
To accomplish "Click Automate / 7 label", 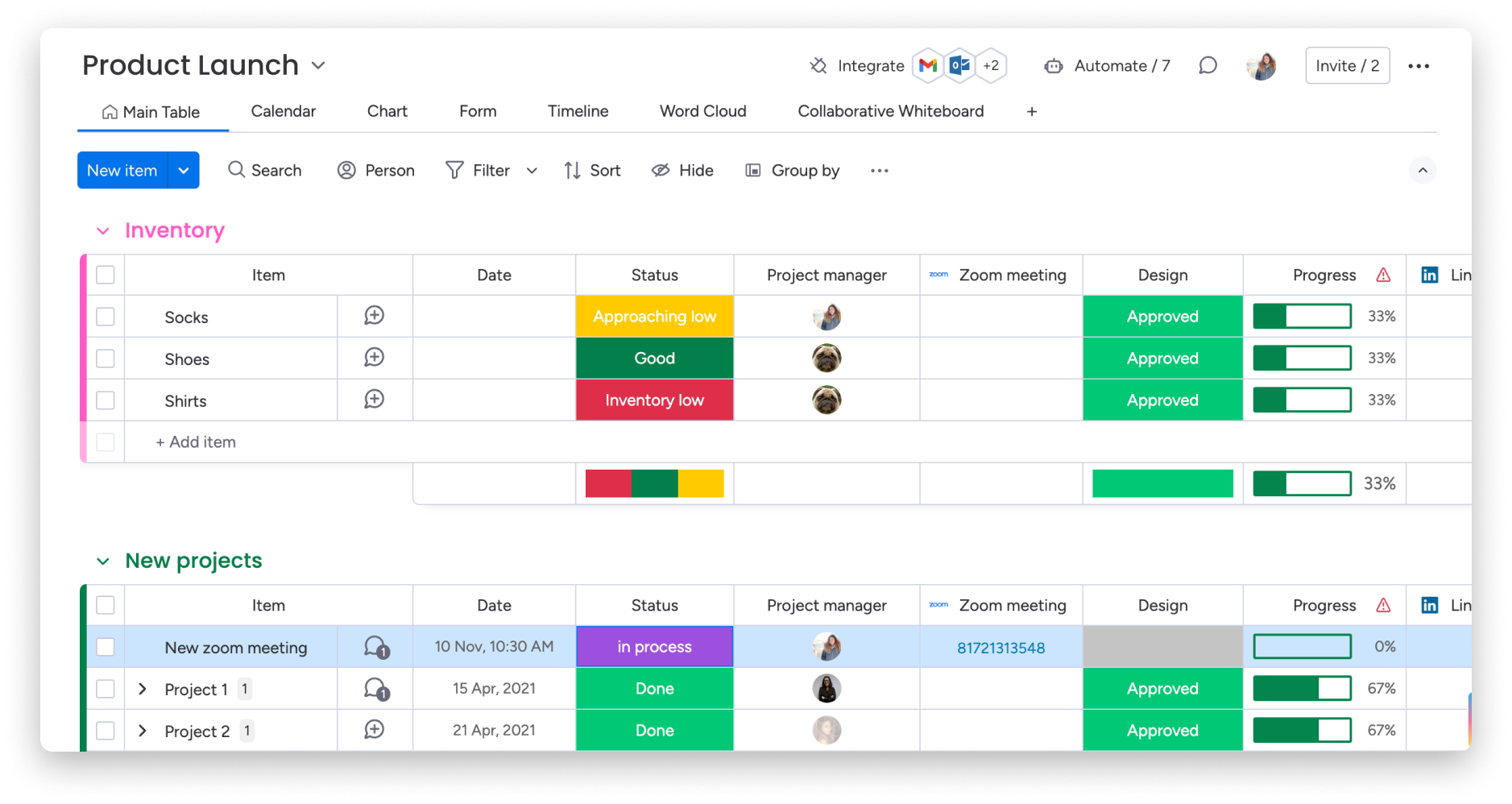I will [1122, 66].
